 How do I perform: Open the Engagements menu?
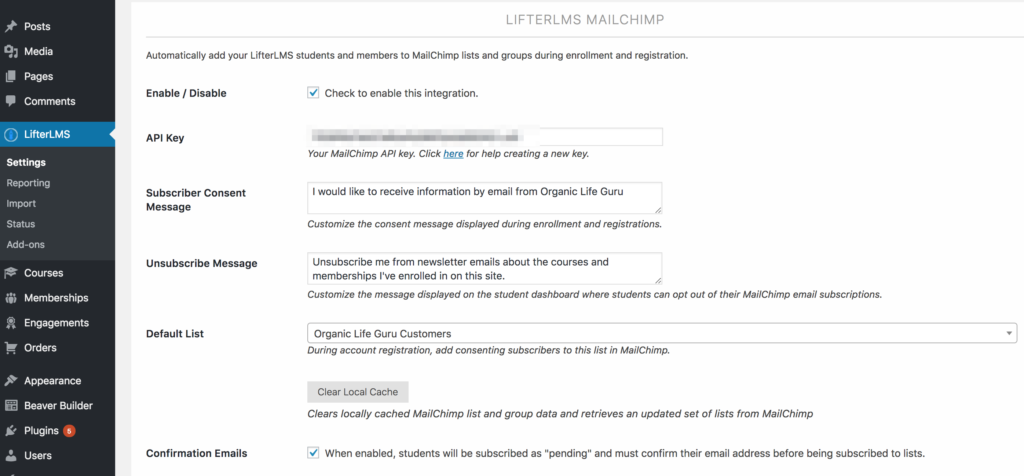tap(57, 323)
